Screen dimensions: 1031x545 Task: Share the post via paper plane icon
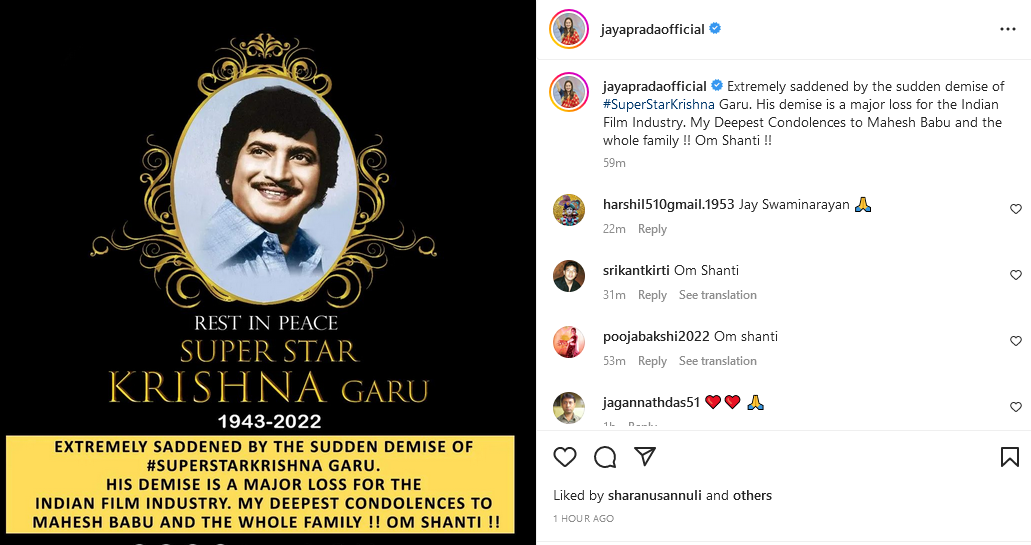[645, 457]
